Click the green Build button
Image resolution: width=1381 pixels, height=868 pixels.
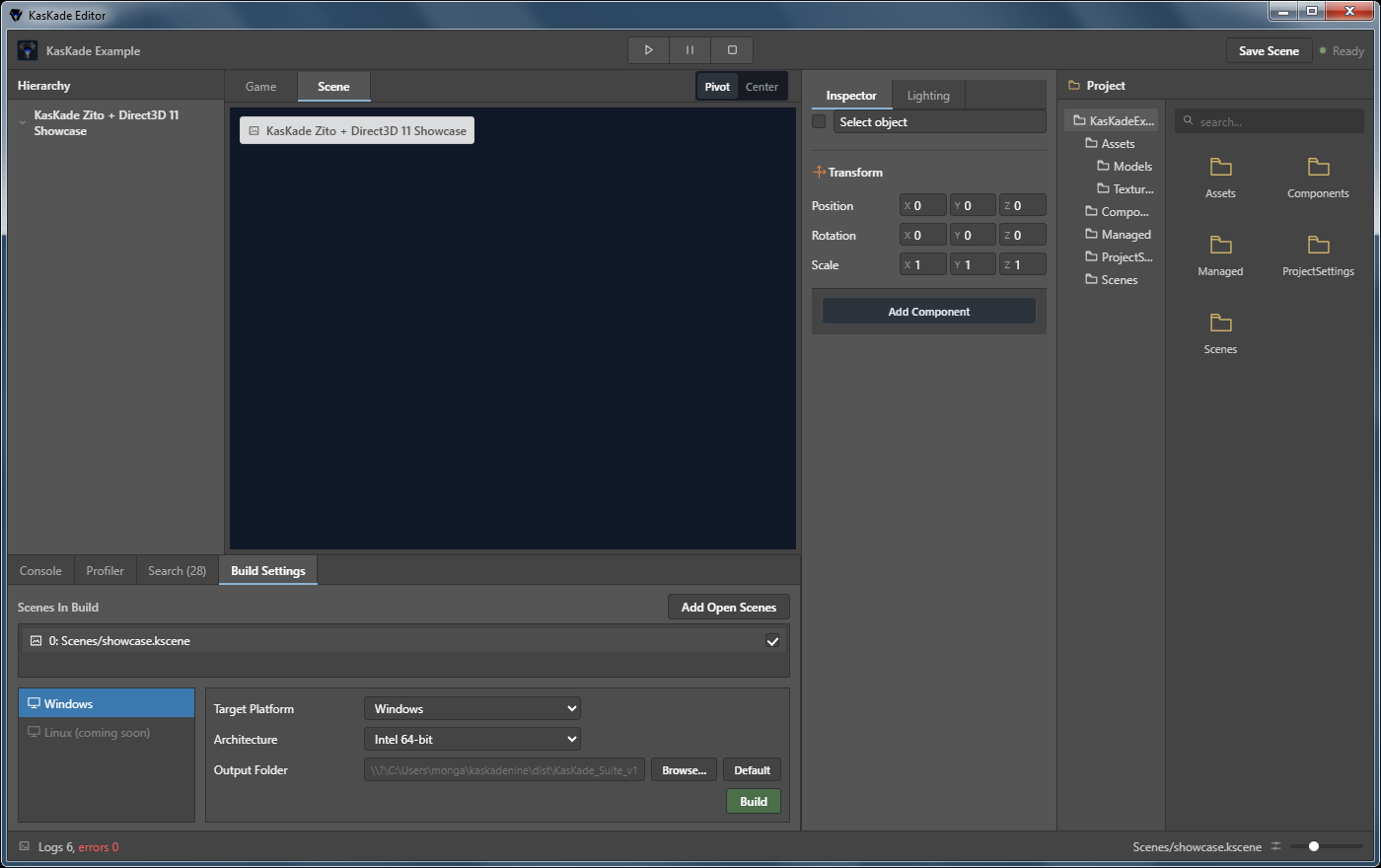coord(754,802)
